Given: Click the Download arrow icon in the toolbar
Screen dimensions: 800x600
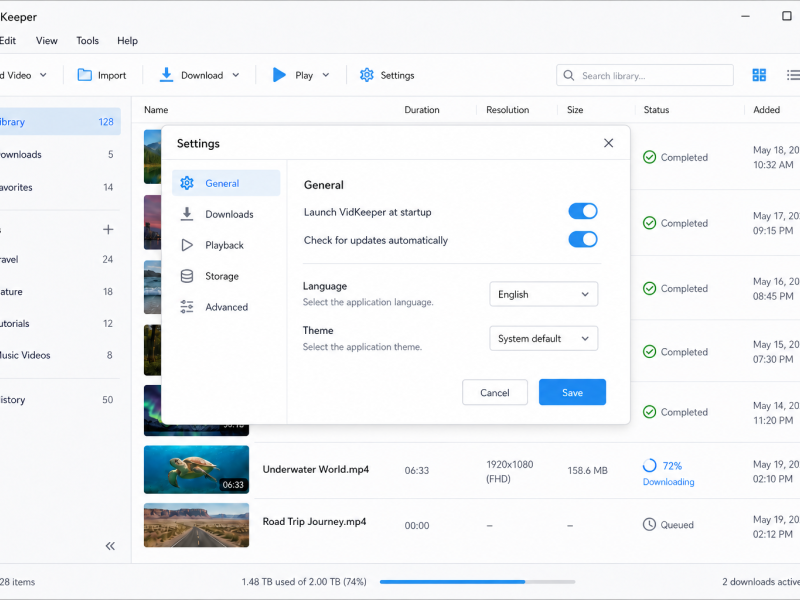Looking at the screenshot, I should pyautogui.click(x=166, y=74).
